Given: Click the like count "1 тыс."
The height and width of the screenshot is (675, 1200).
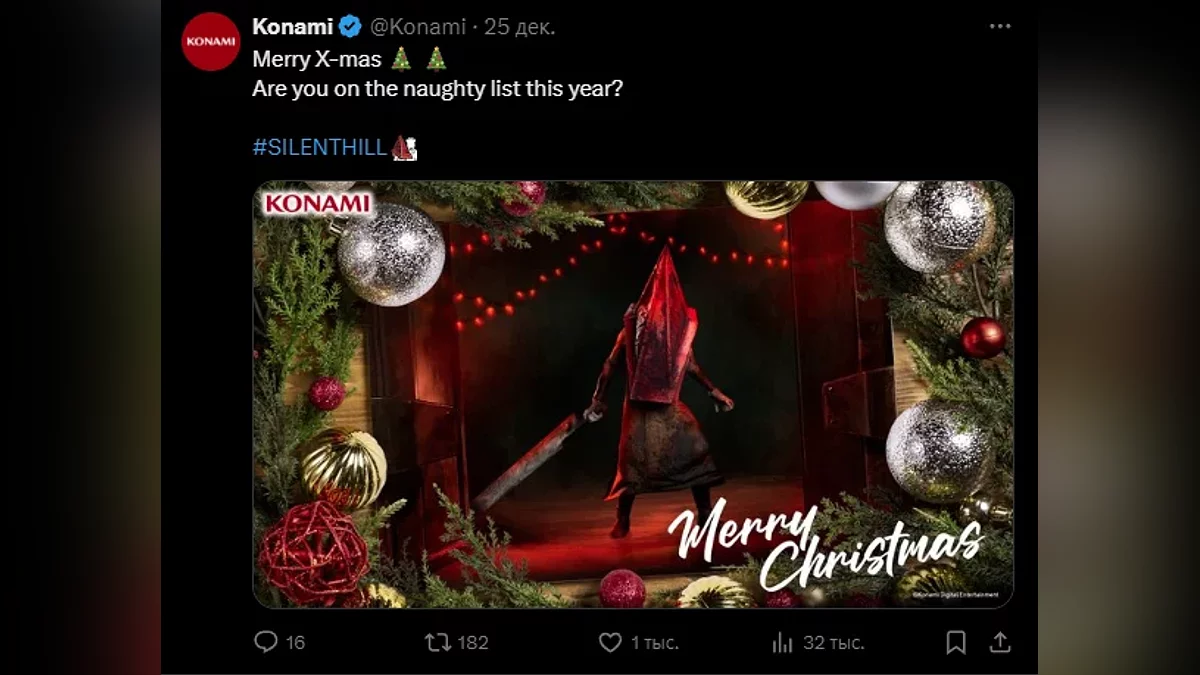Looking at the screenshot, I should 655,642.
